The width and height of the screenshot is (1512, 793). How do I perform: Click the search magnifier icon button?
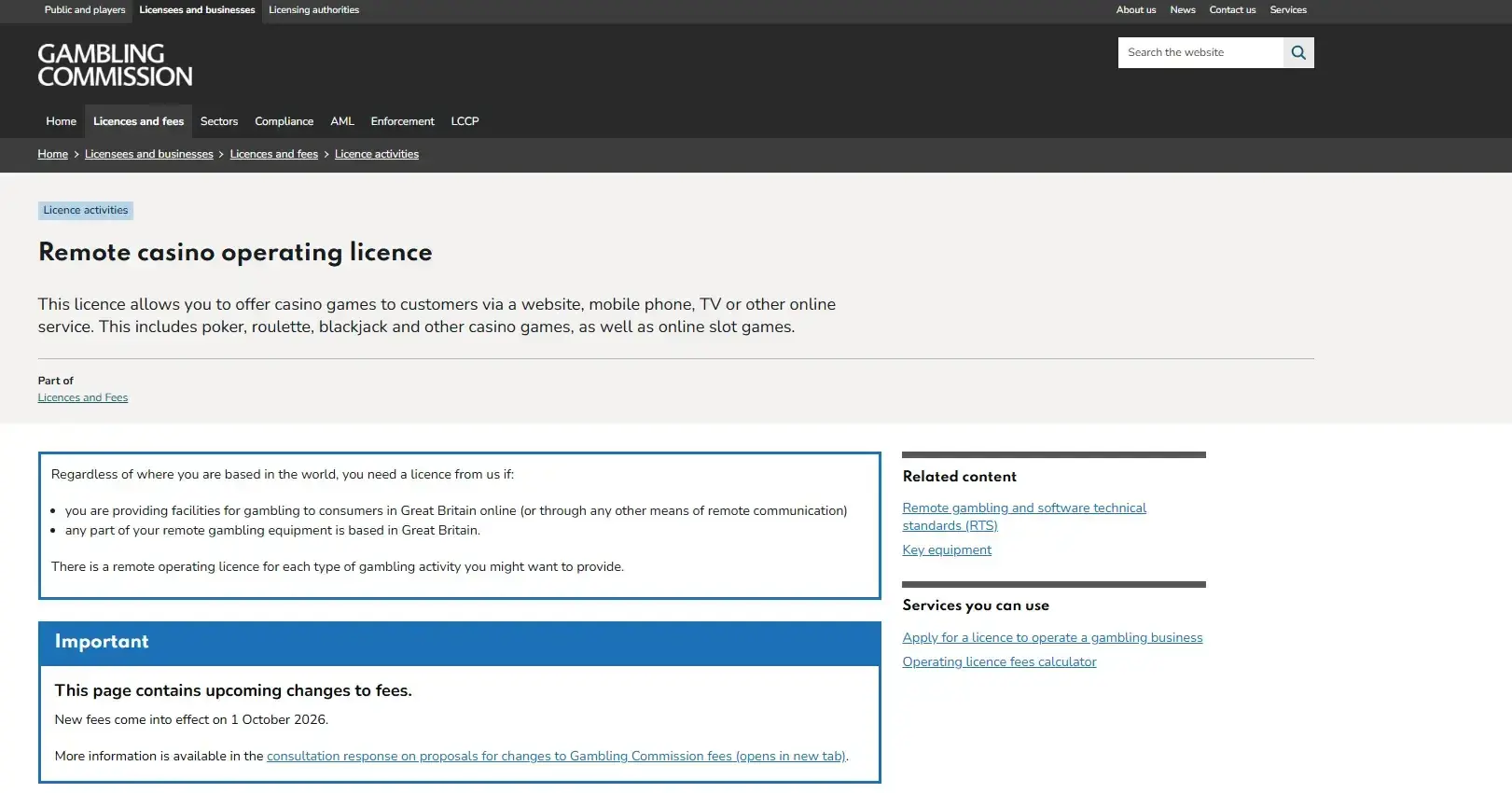tap(1298, 53)
